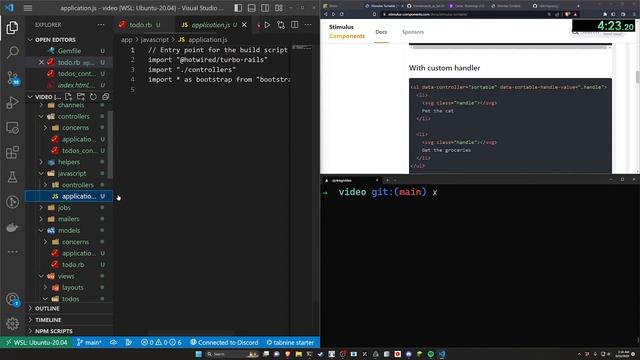640x360 pixels.
Task: Open Remote Explorer view
Action: [x=12, y=128]
